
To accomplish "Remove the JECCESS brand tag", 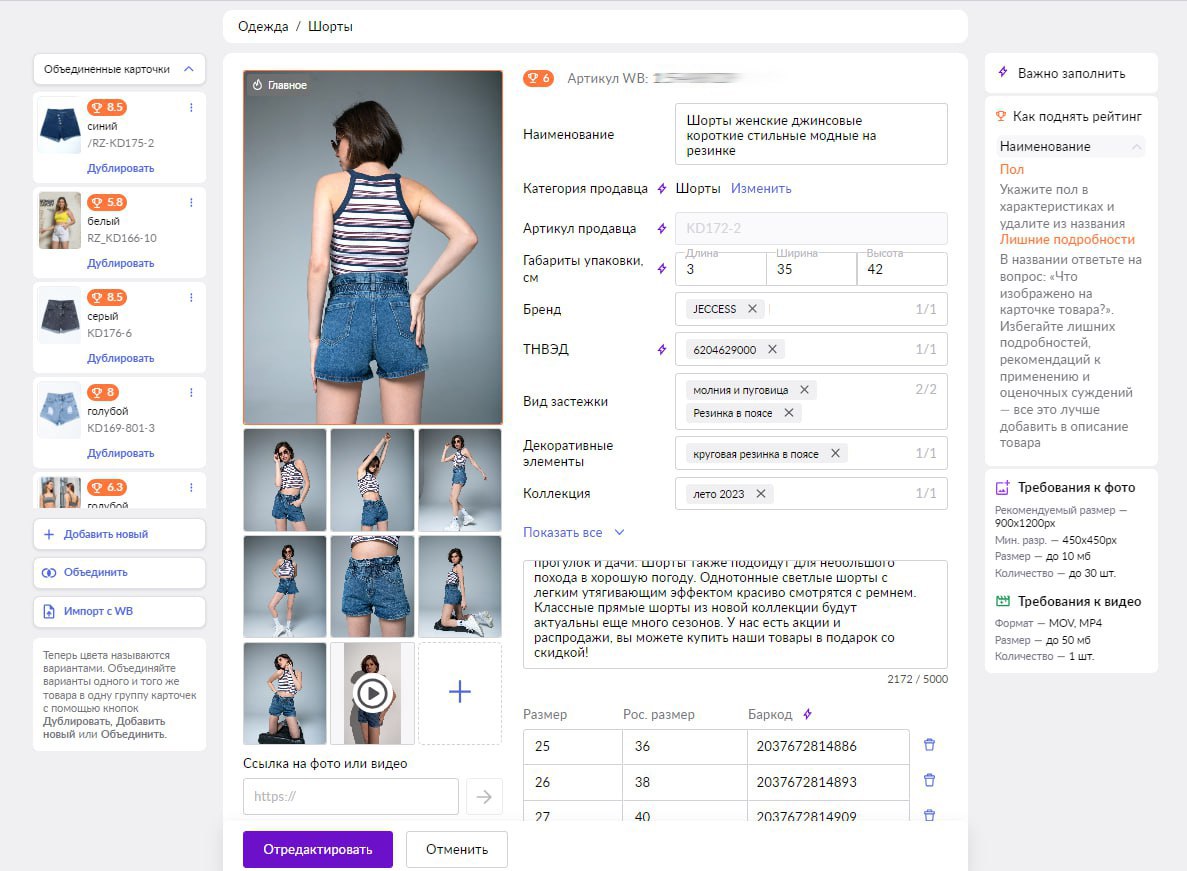I will point(752,309).
